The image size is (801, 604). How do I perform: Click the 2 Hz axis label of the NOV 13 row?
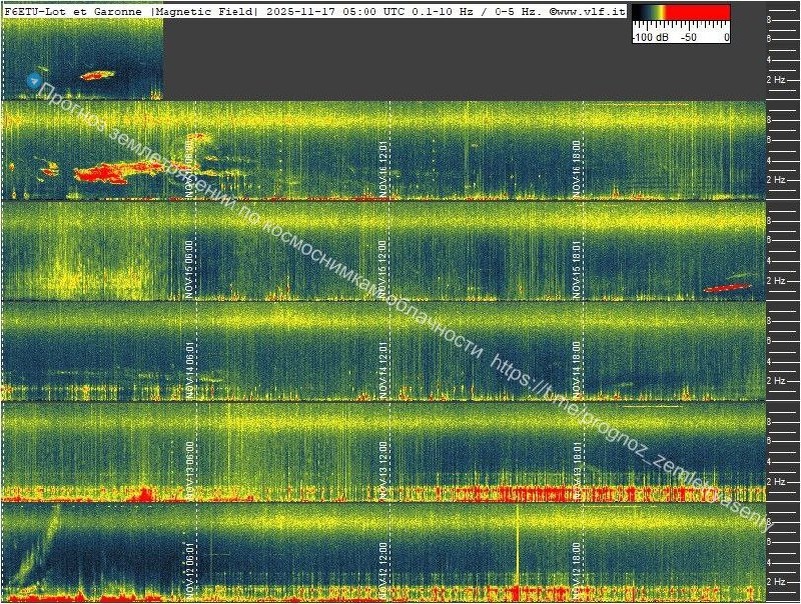775,481
